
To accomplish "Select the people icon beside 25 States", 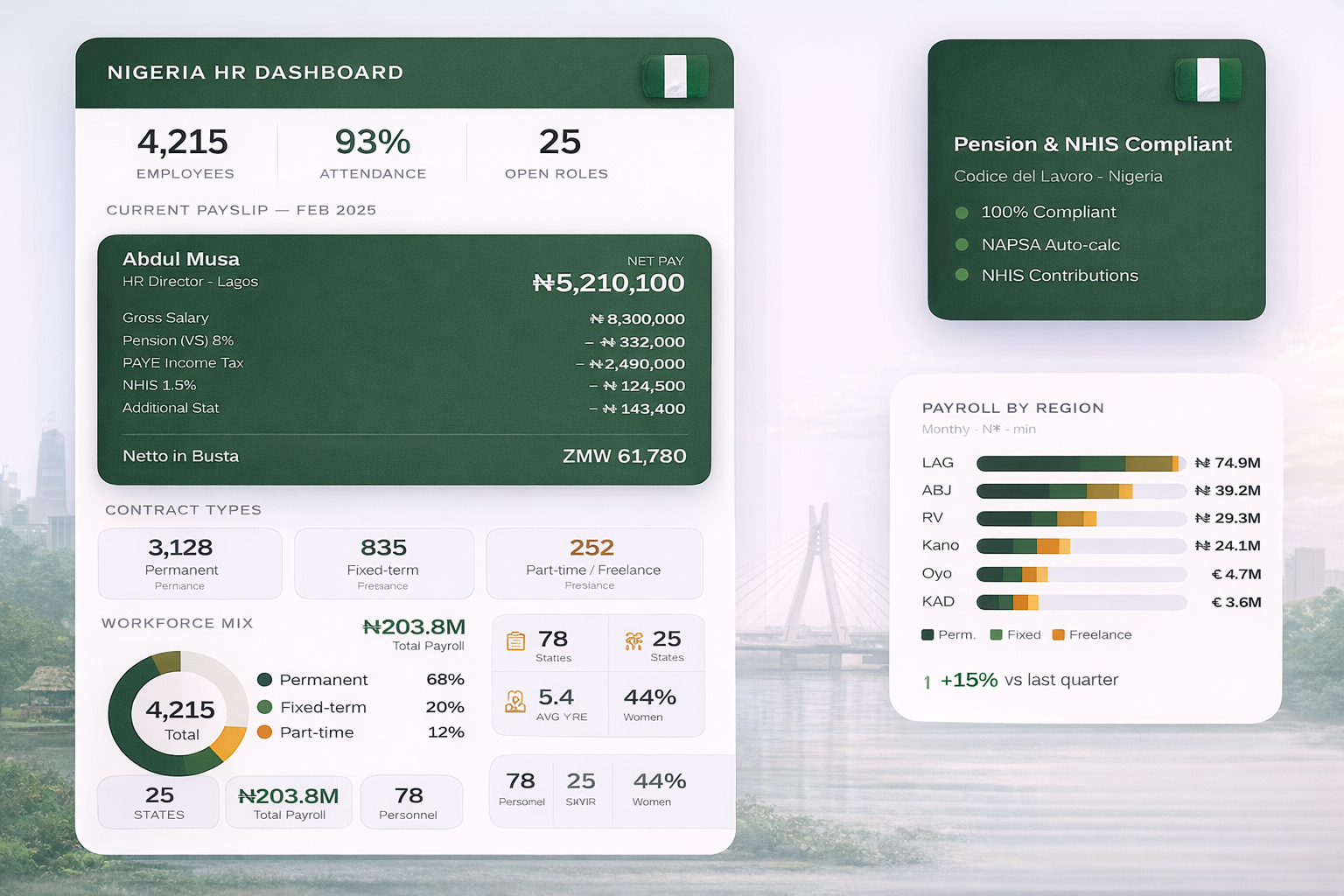I will (633, 641).
